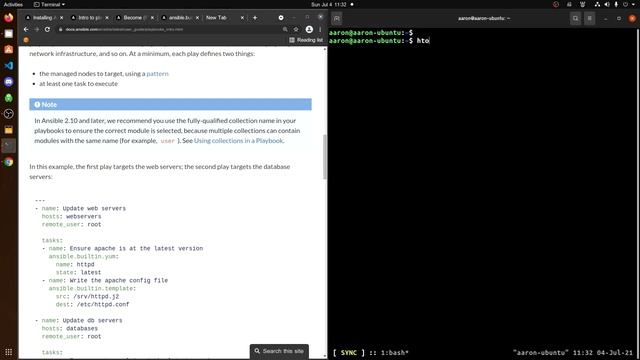Open Firefox from the Ubuntu dock

pos(9,18)
